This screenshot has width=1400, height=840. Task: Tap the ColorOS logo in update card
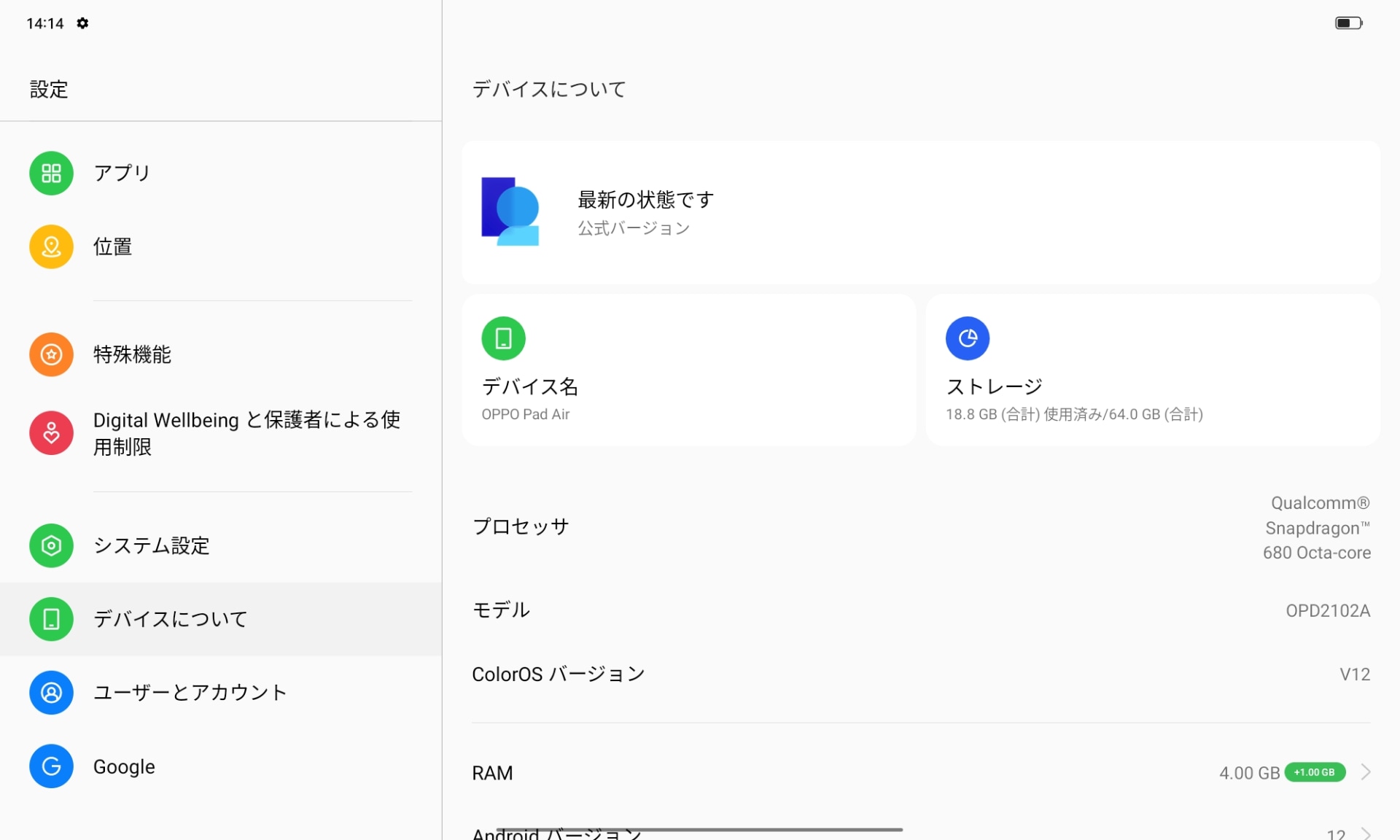510,211
